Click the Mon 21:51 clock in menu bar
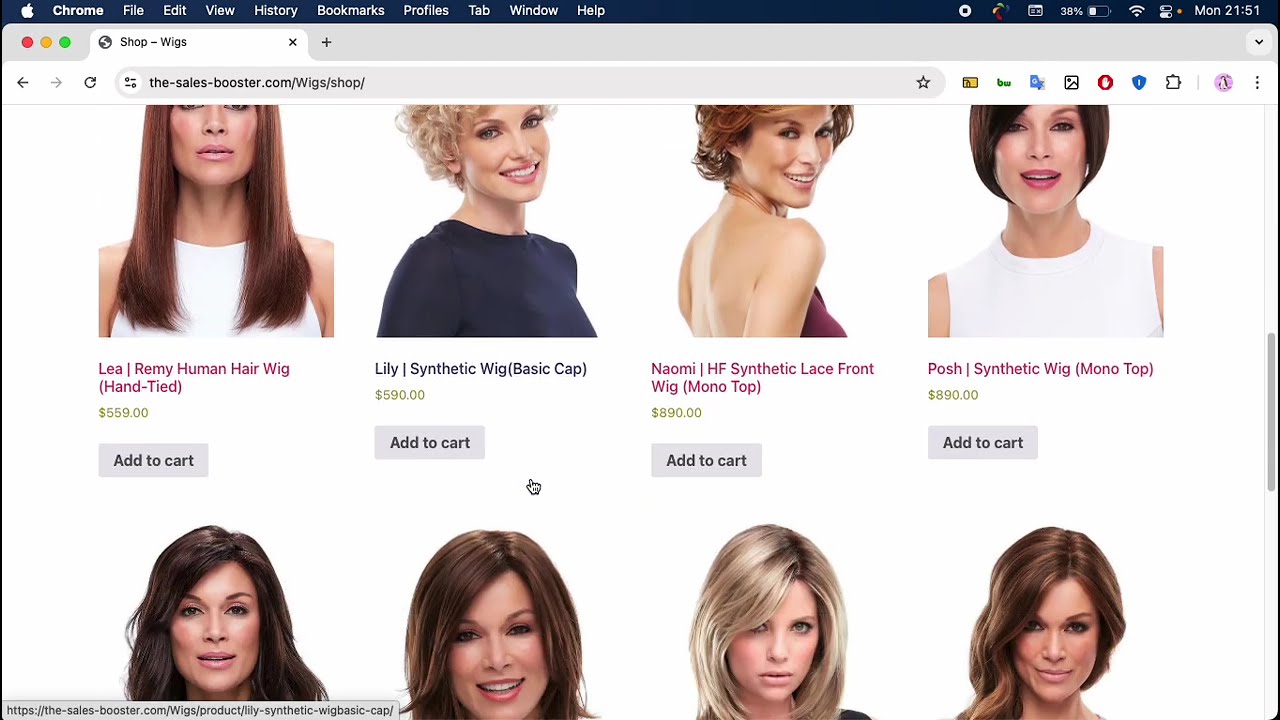Image resolution: width=1280 pixels, height=720 pixels. click(1227, 10)
